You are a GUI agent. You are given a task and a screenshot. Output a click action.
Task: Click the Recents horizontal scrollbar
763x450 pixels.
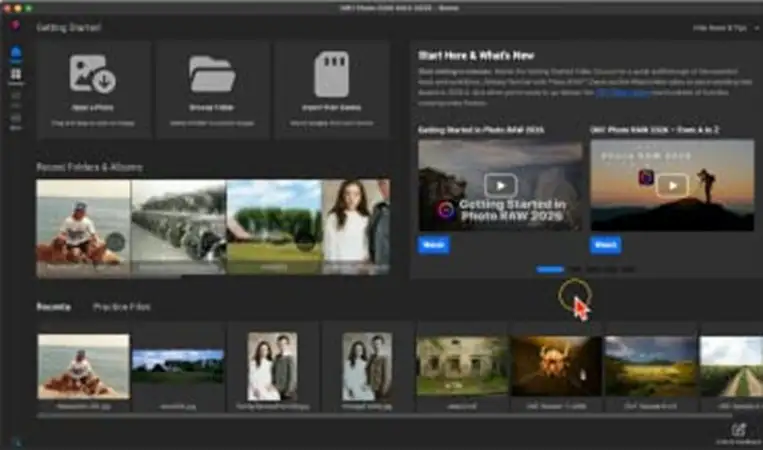click(x=384, y=416)
